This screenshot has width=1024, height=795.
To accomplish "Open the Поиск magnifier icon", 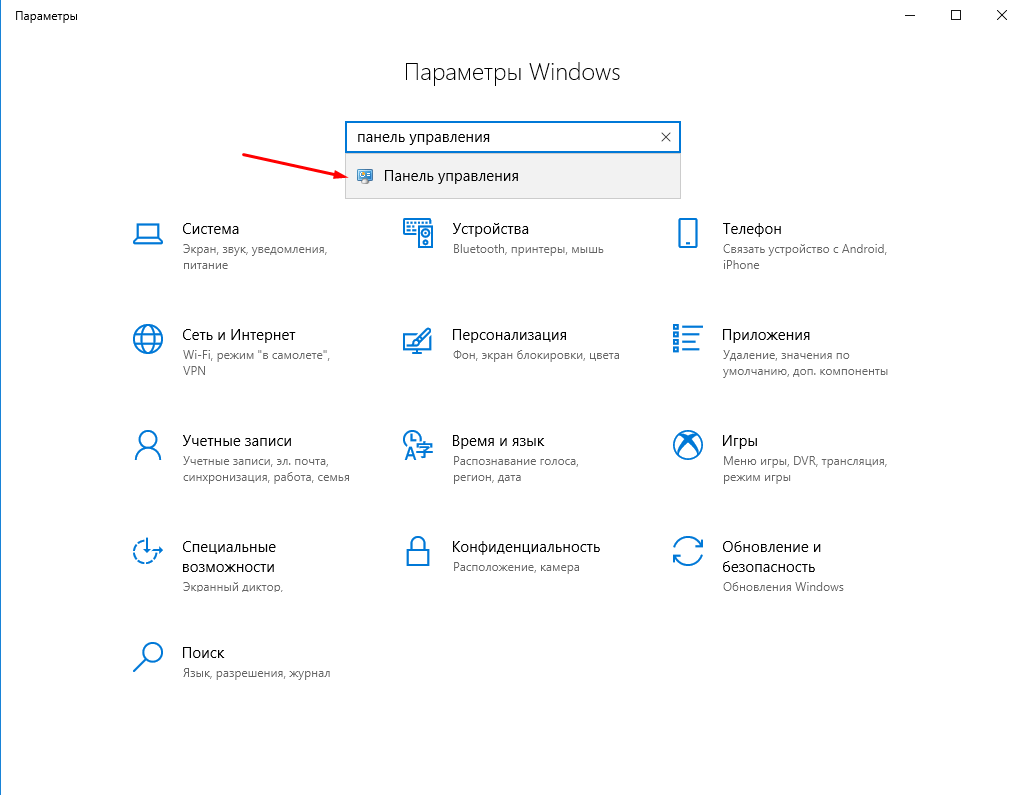I will click(x=148, y=657).
